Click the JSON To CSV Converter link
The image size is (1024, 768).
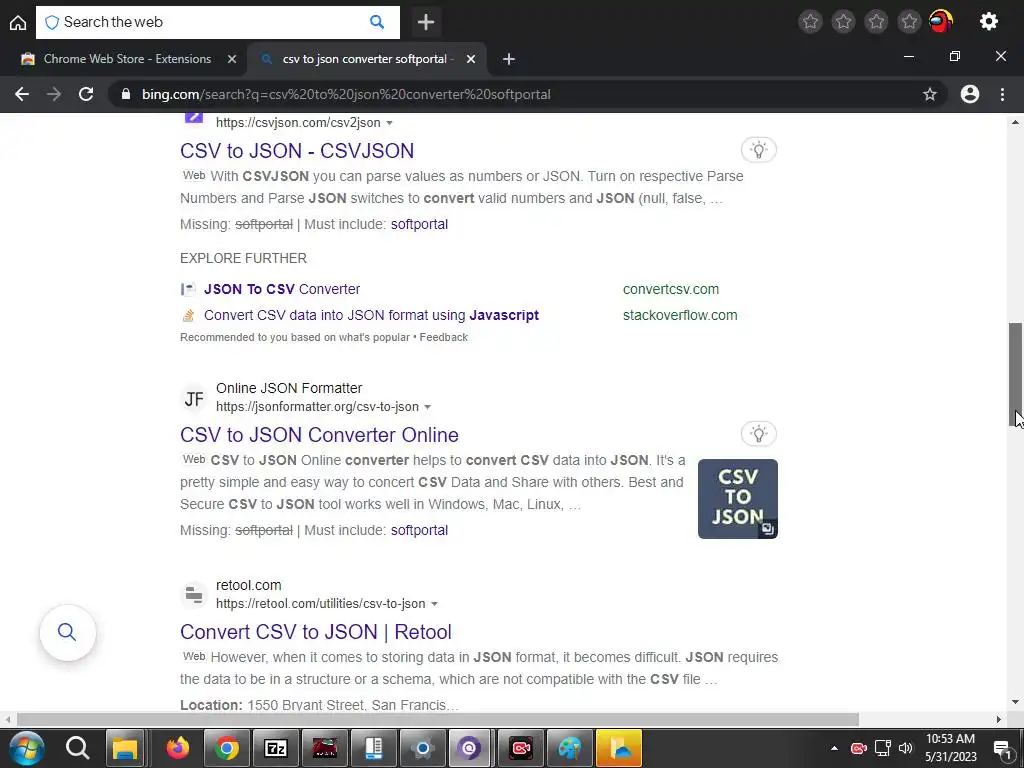pos(282,289)
